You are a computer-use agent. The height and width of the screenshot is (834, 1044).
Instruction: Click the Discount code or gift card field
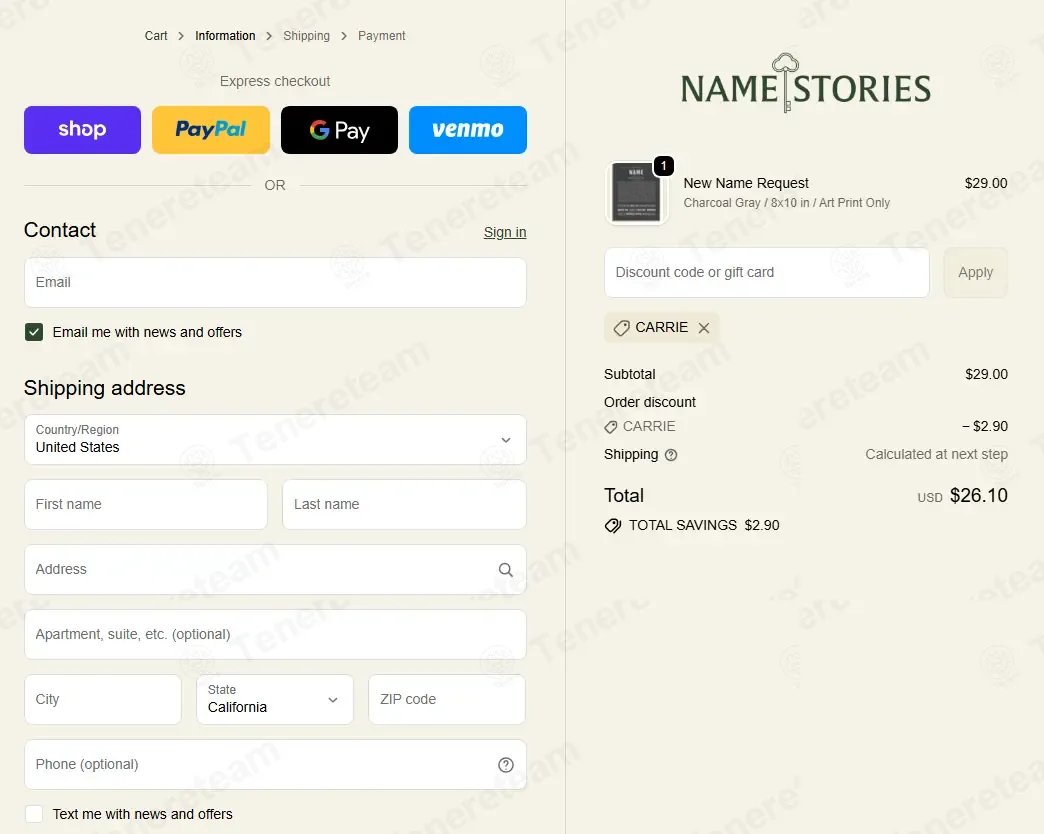pyautogui.click(x=766, y=272)
